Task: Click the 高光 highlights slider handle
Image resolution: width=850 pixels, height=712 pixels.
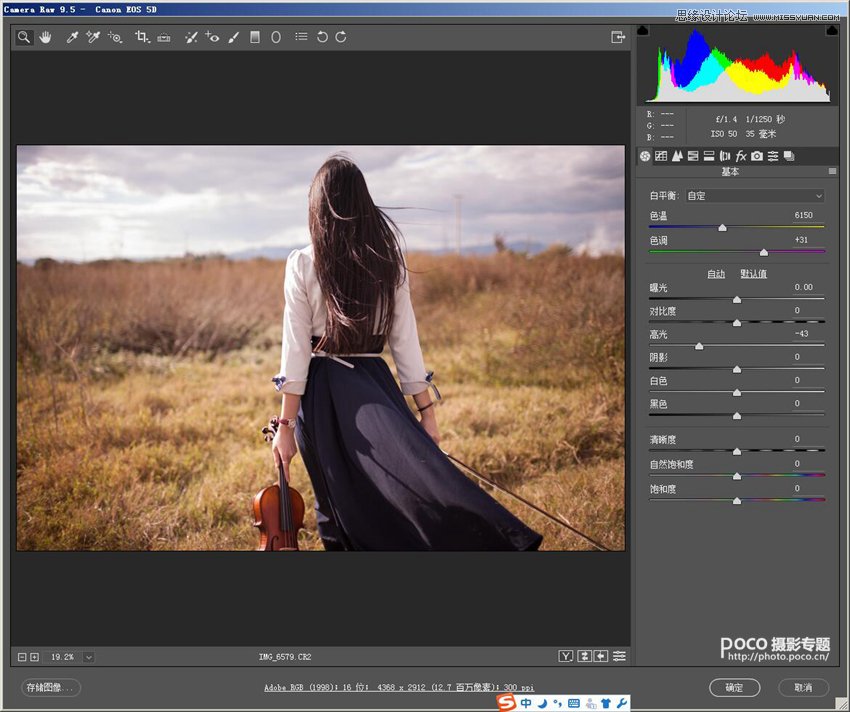Action: [699, 346]
